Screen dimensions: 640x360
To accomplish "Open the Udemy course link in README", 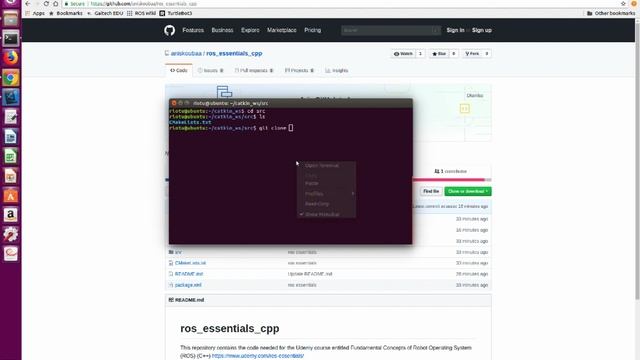I will pos(258,356).
